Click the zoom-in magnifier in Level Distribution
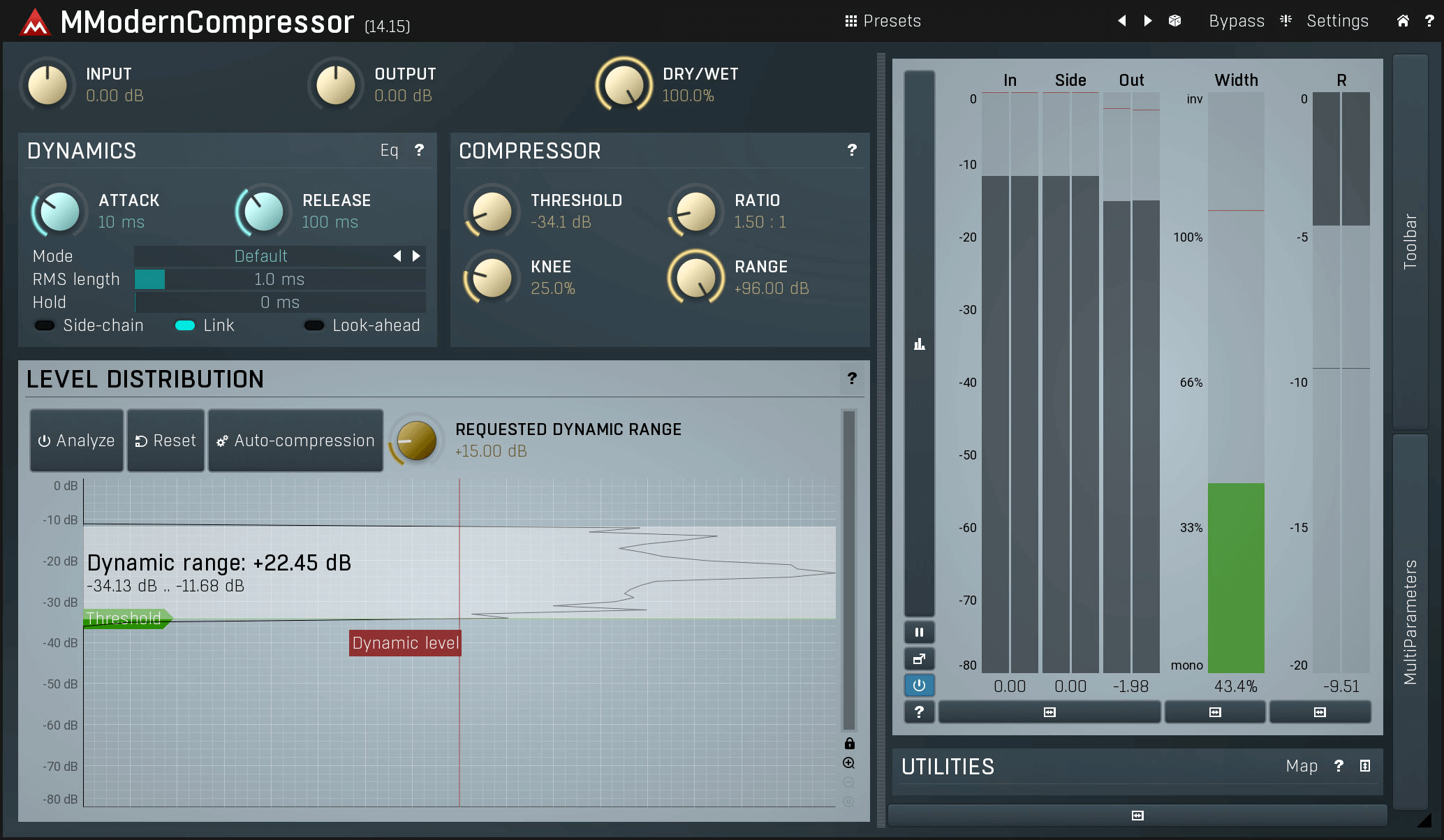1444x840 pixels. [849, 763]
